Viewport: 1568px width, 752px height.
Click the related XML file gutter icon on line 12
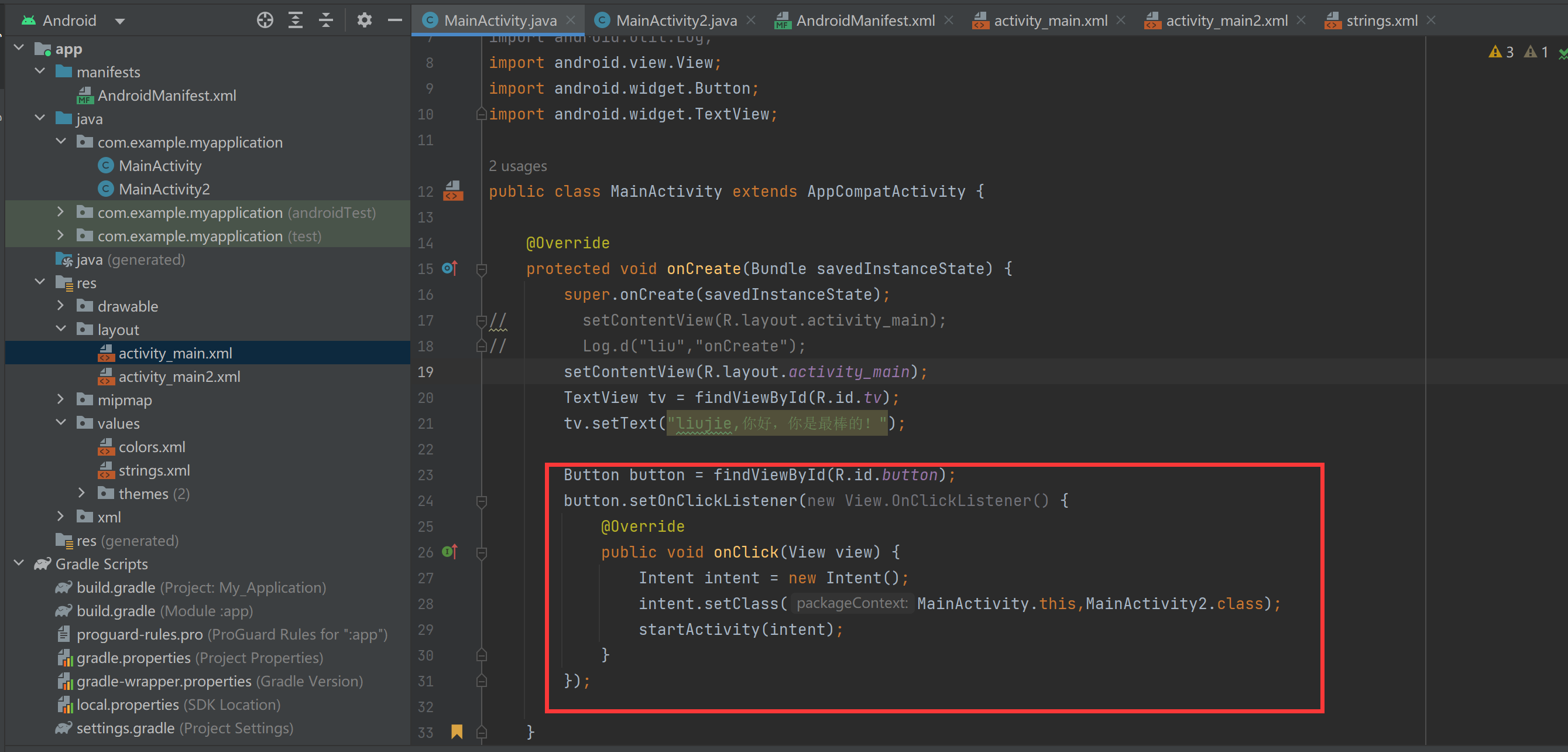(453, 190)
